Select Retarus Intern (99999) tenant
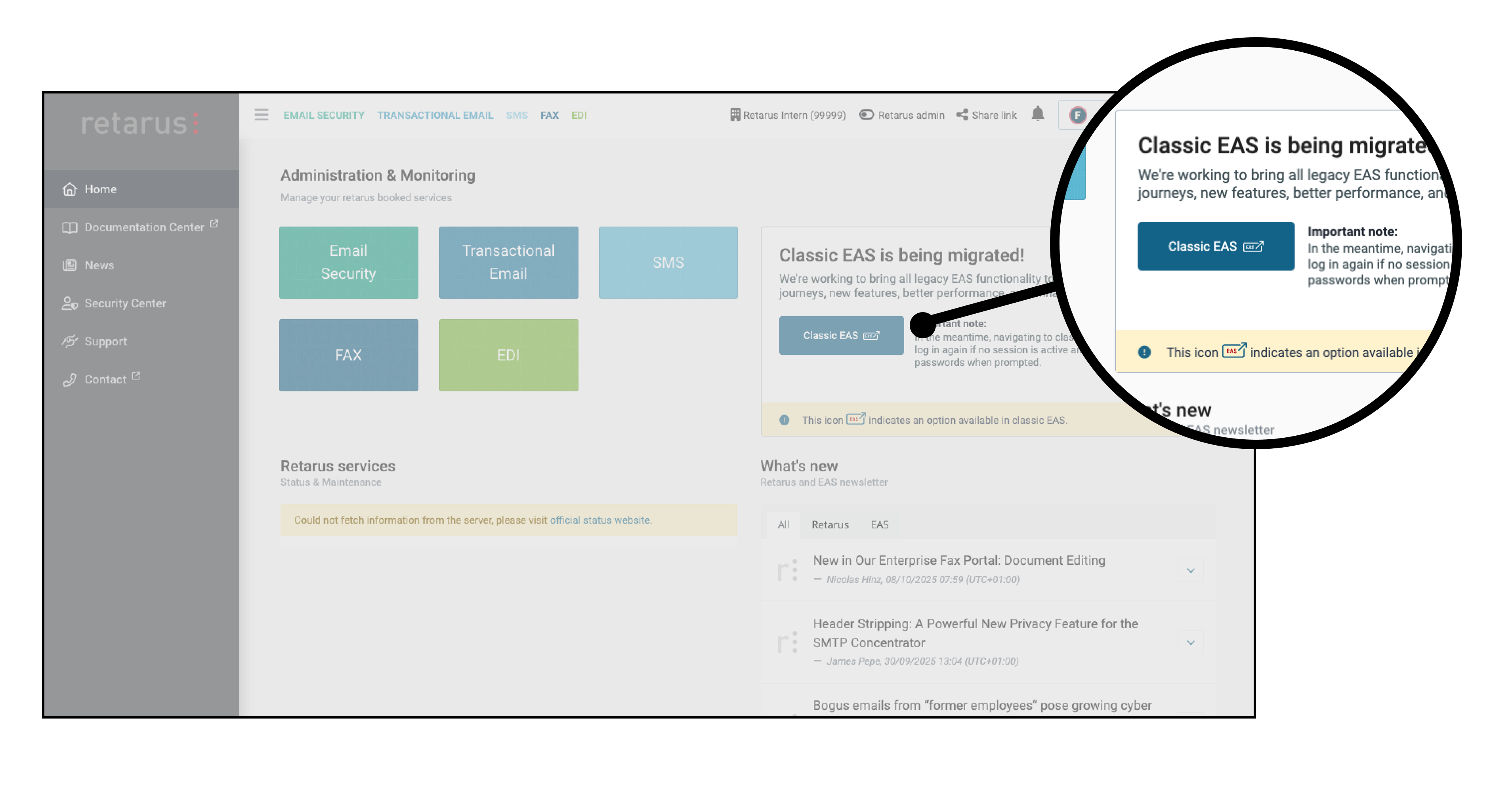 click(788, 115)
